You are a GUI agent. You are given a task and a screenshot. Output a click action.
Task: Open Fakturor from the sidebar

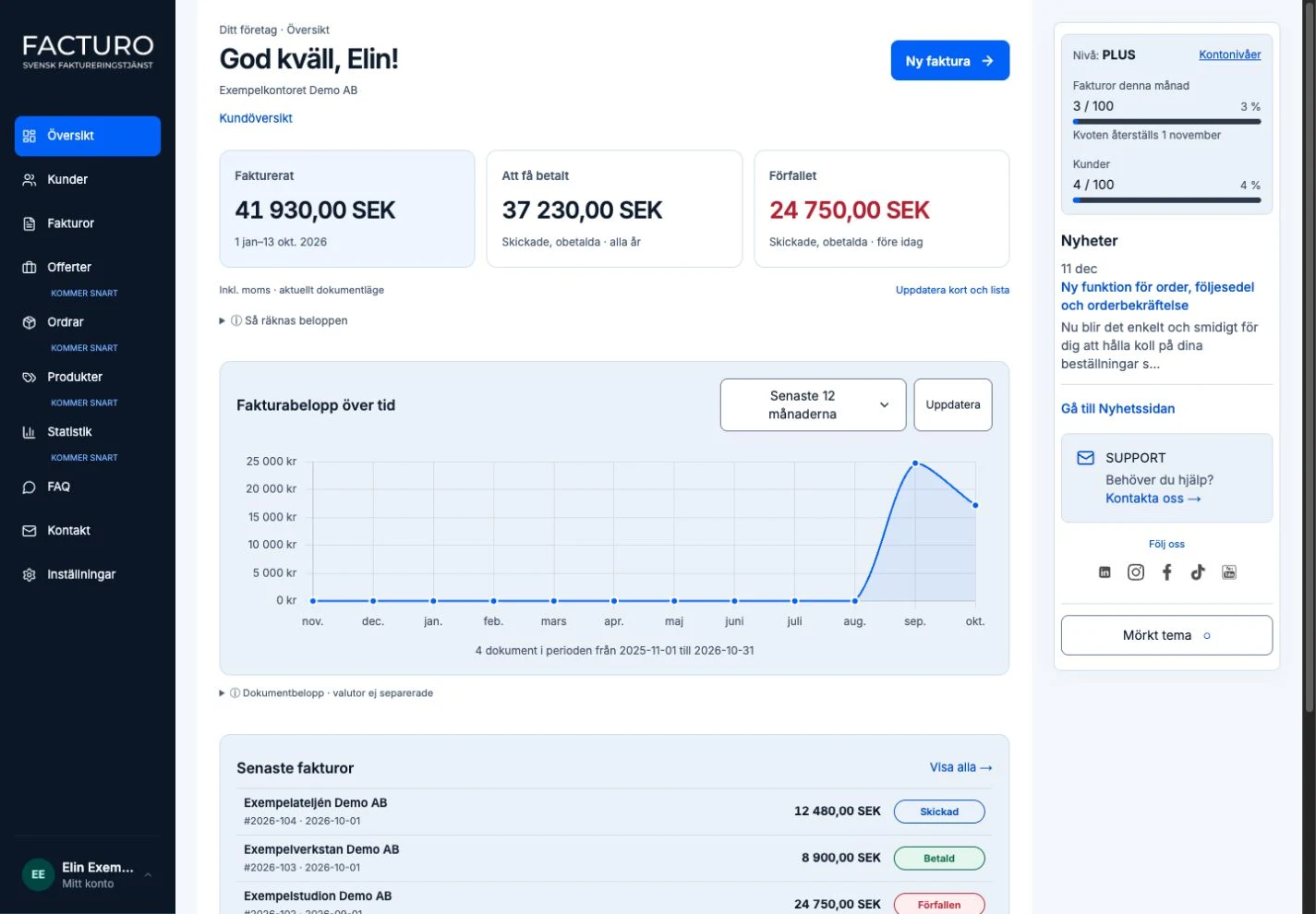(88, 223)
